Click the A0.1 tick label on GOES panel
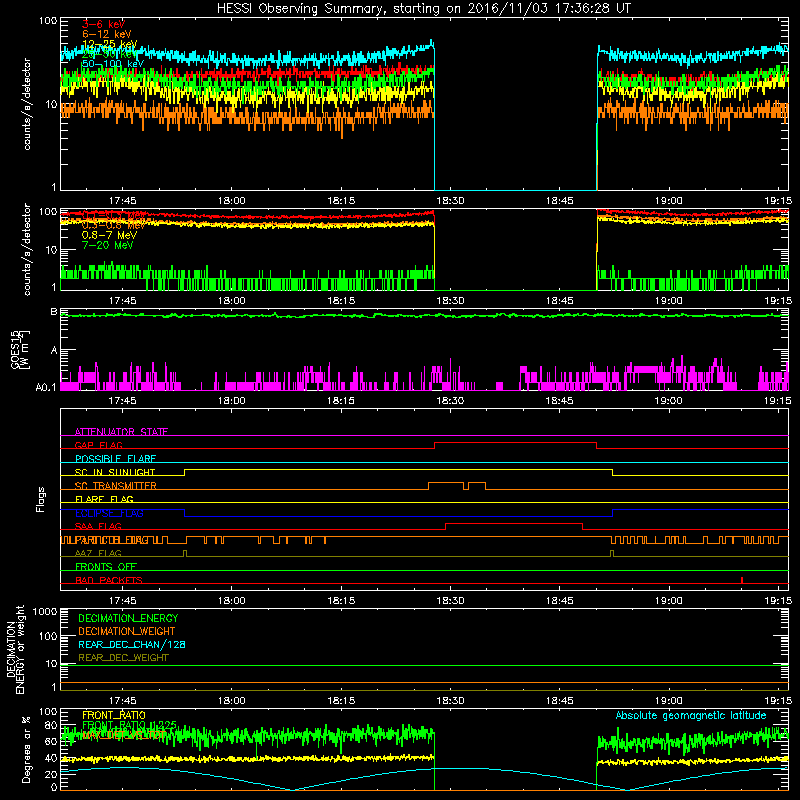The image size is (800, 800). tap(46, 388)
